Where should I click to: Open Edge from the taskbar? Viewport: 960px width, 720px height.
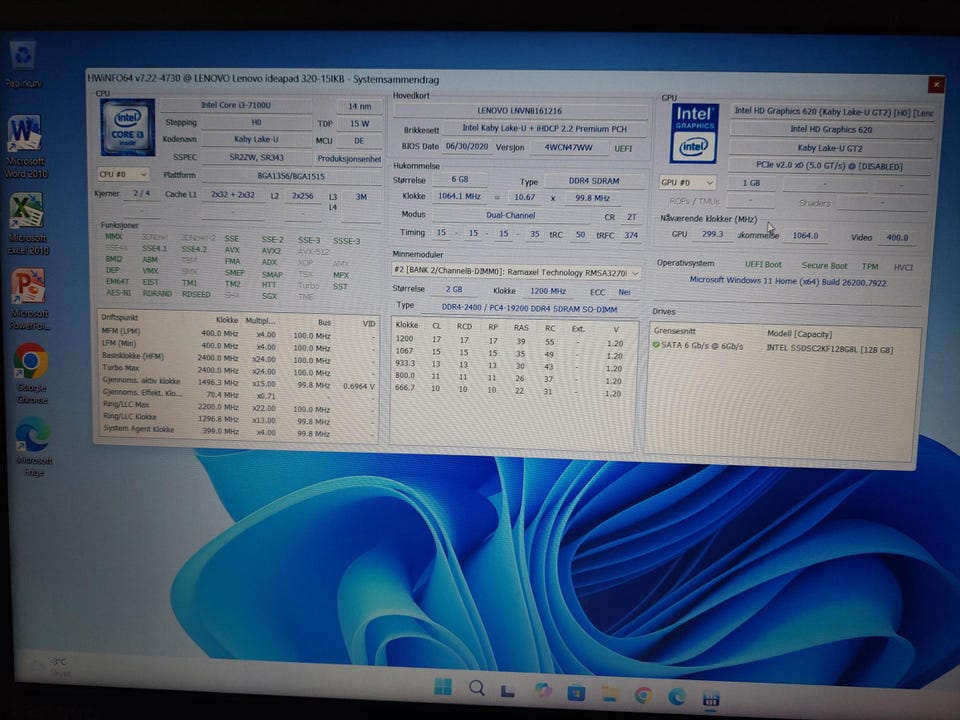pyautogui.click(x=677, y=696)
